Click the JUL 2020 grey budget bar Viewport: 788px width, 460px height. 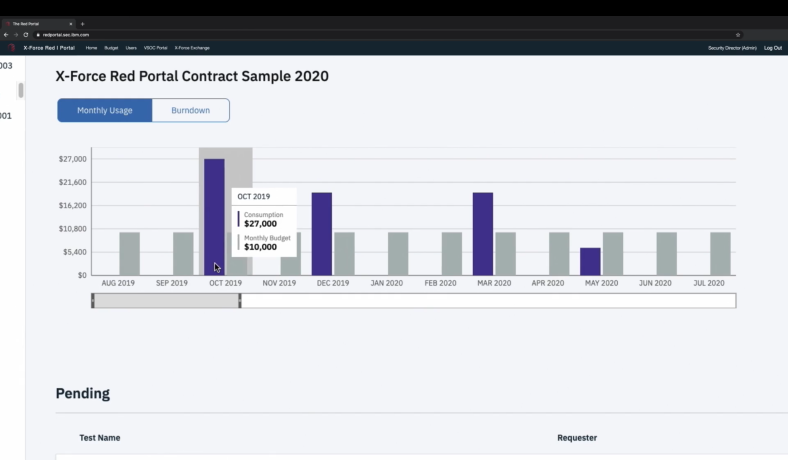[x=720, y=253]
